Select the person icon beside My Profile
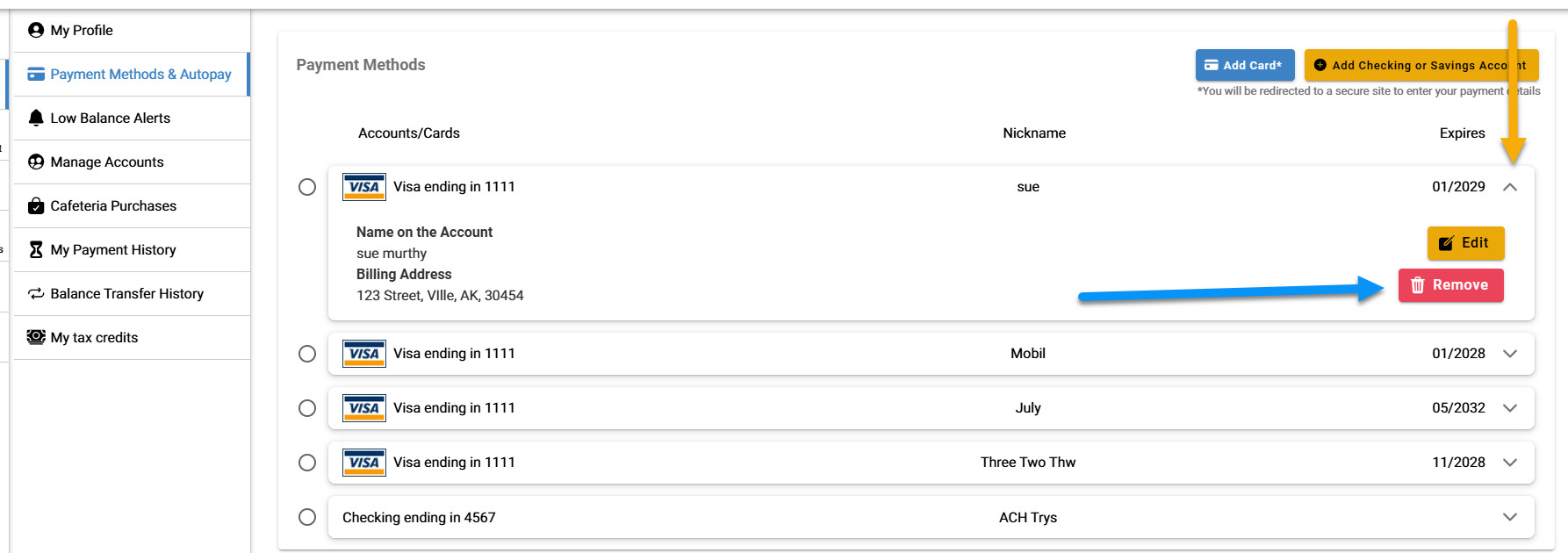This screenshot has height=553, width=1568. [x=36, y=30]
